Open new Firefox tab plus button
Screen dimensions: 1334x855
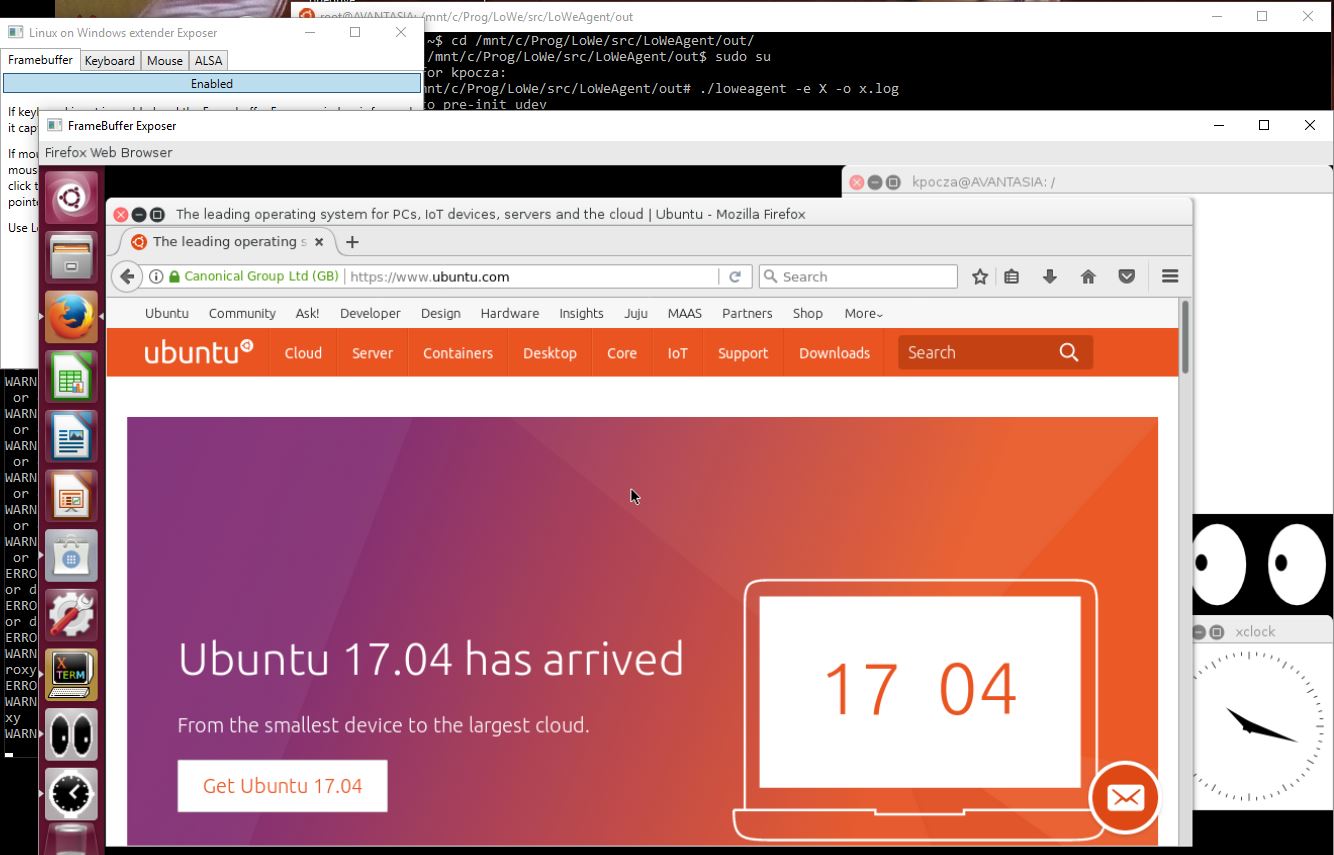(x=352, y=242)
